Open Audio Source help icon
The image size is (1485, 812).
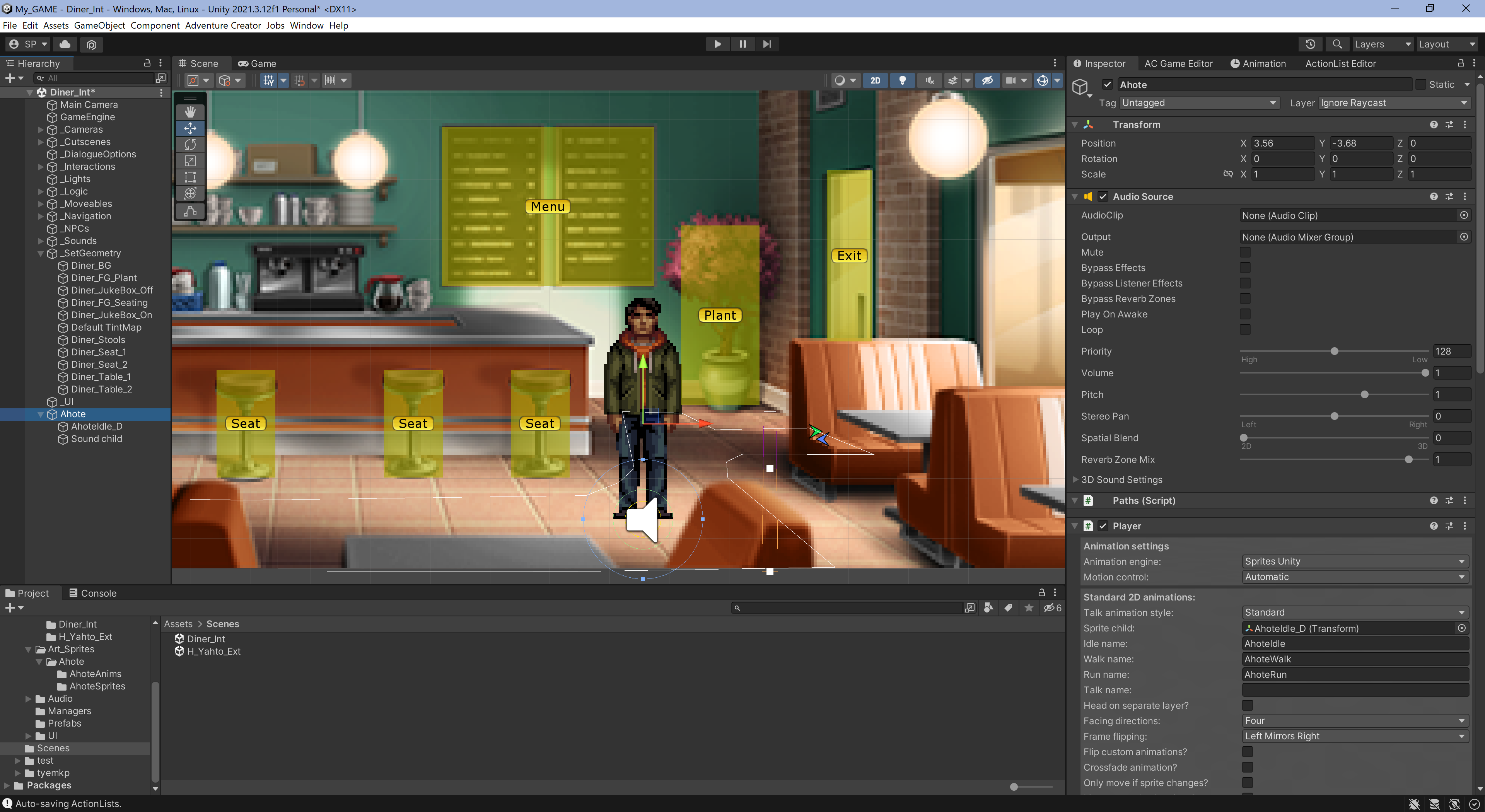[x=1433, y=196]
